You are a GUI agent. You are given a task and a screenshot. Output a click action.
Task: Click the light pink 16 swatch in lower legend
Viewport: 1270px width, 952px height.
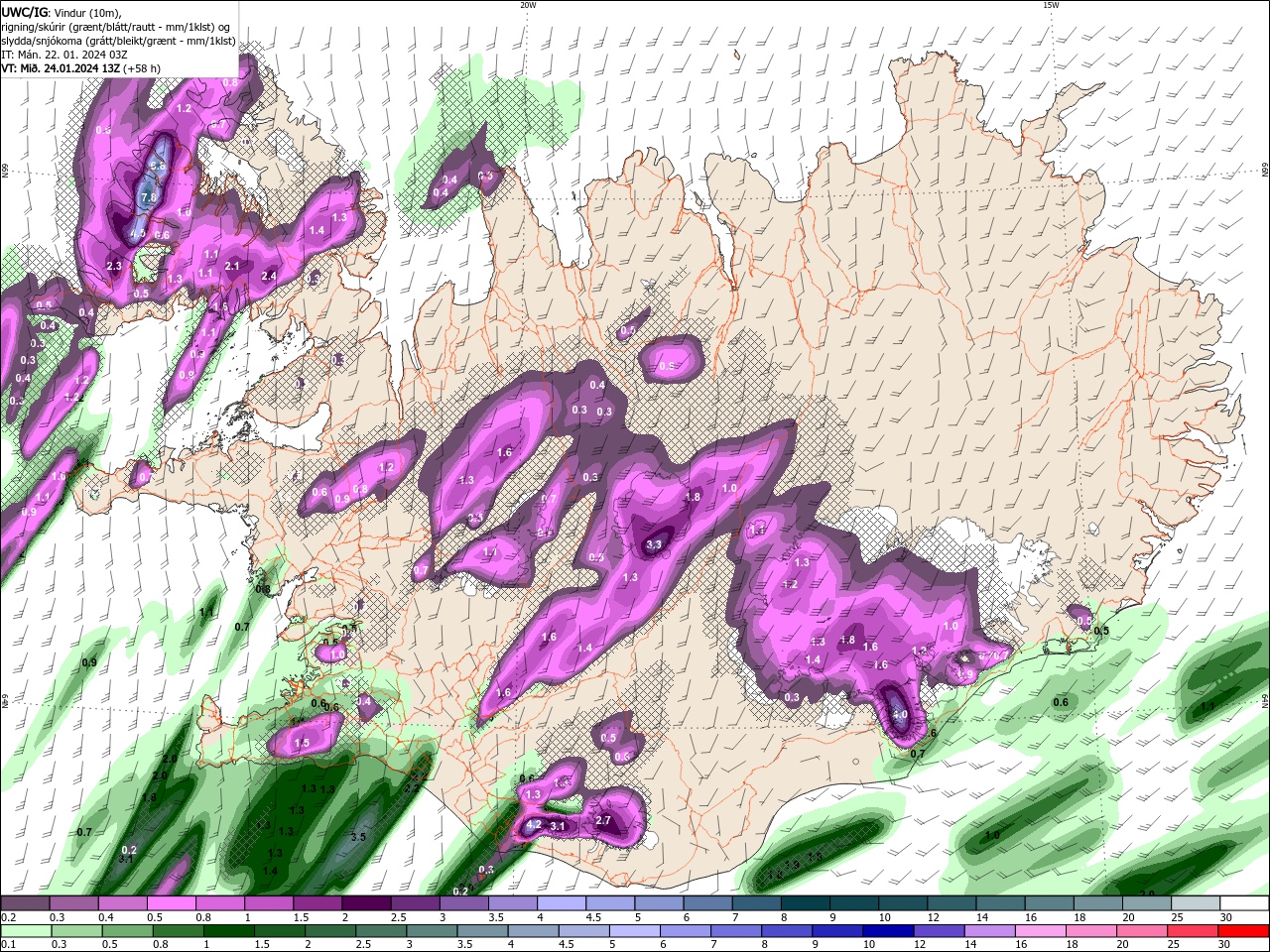[1042, 931]
